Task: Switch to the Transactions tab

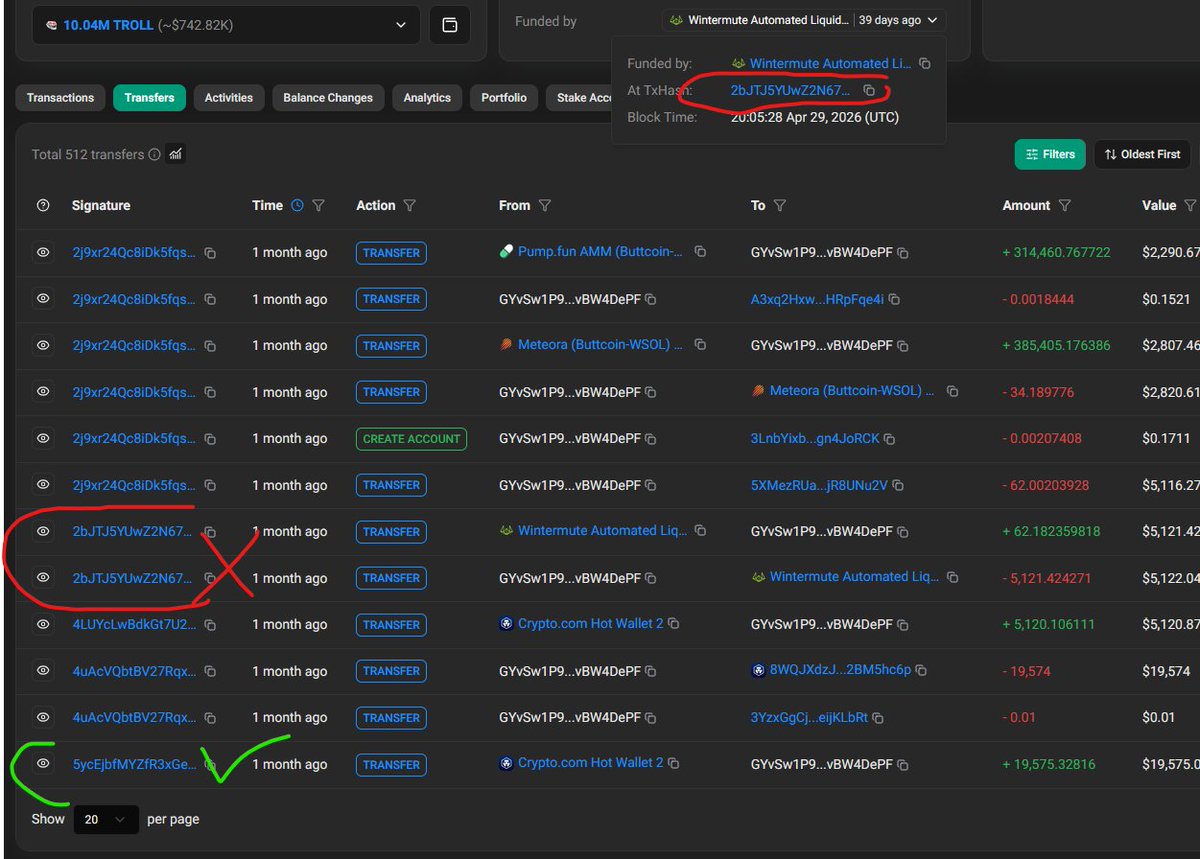Action: click(x=60, y=98)
